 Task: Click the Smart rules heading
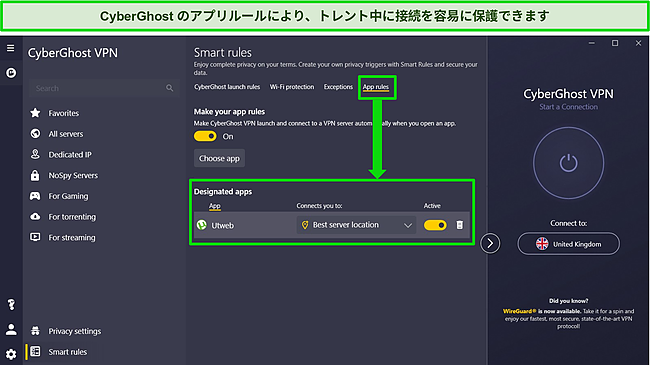[223, 53]
